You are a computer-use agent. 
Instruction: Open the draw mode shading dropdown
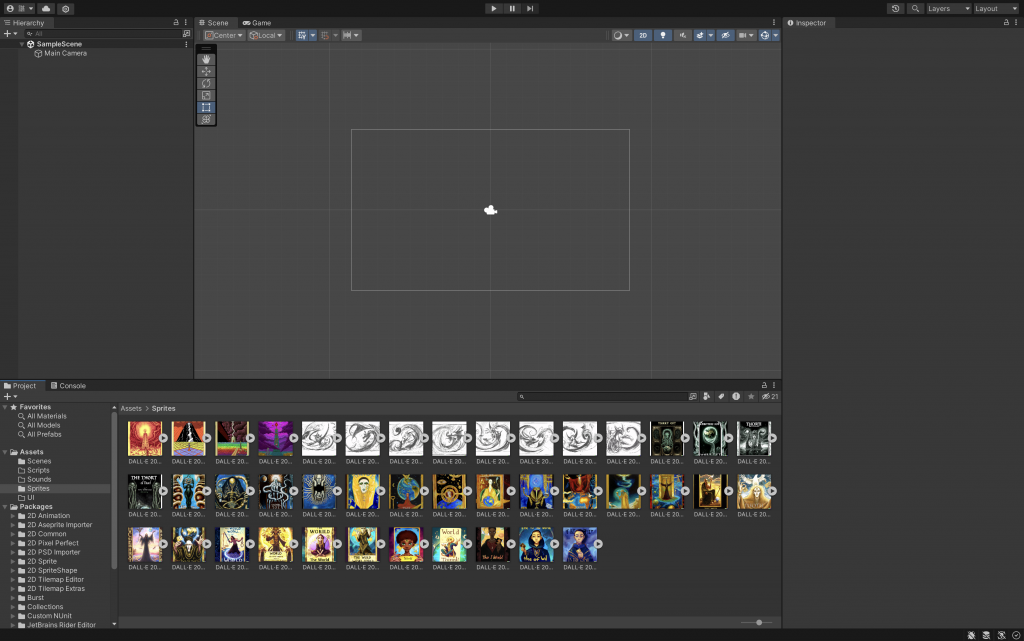click(x=621, y=35)
